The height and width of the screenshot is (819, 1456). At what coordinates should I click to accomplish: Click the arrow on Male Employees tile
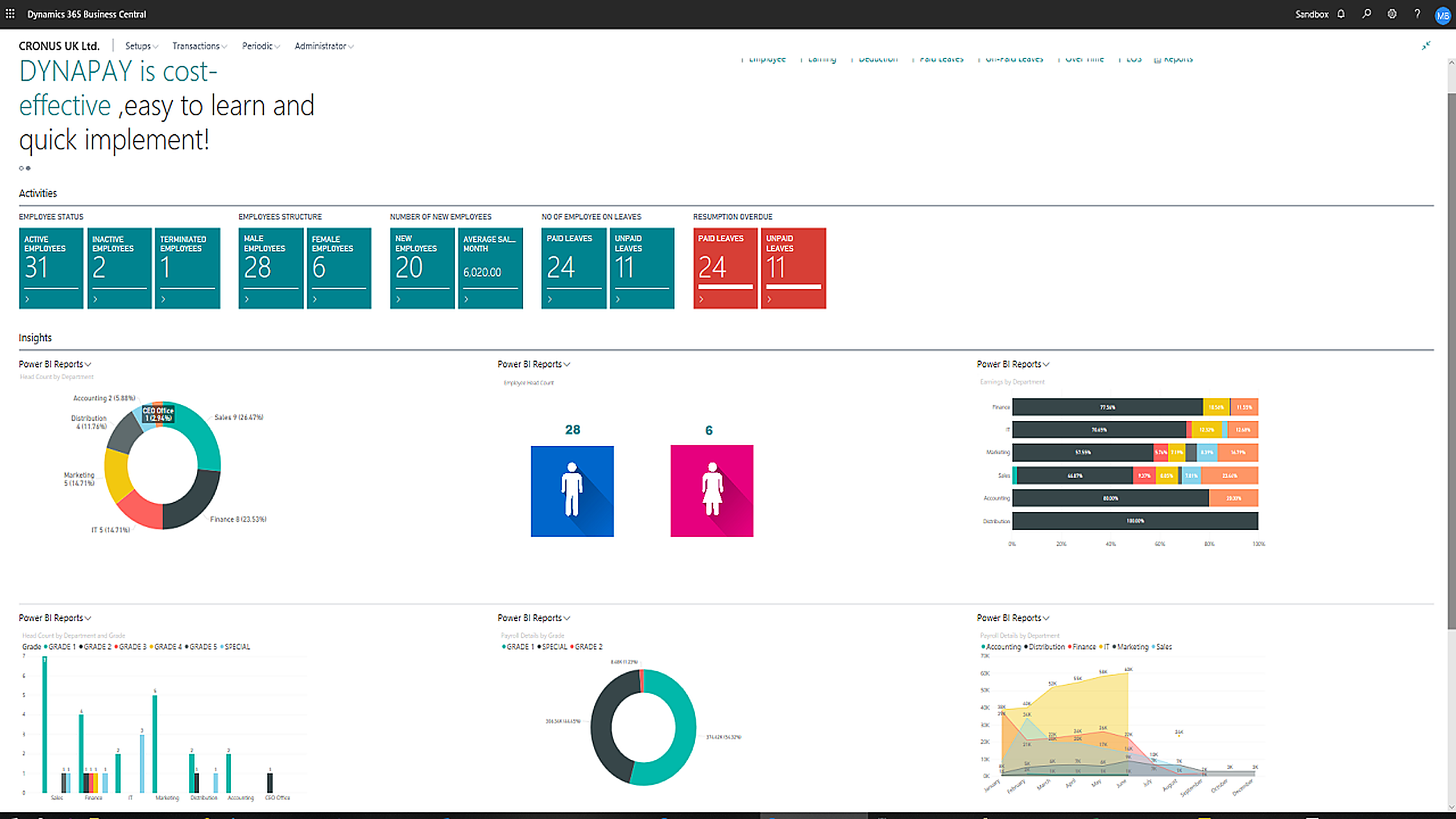coord(247,299)
